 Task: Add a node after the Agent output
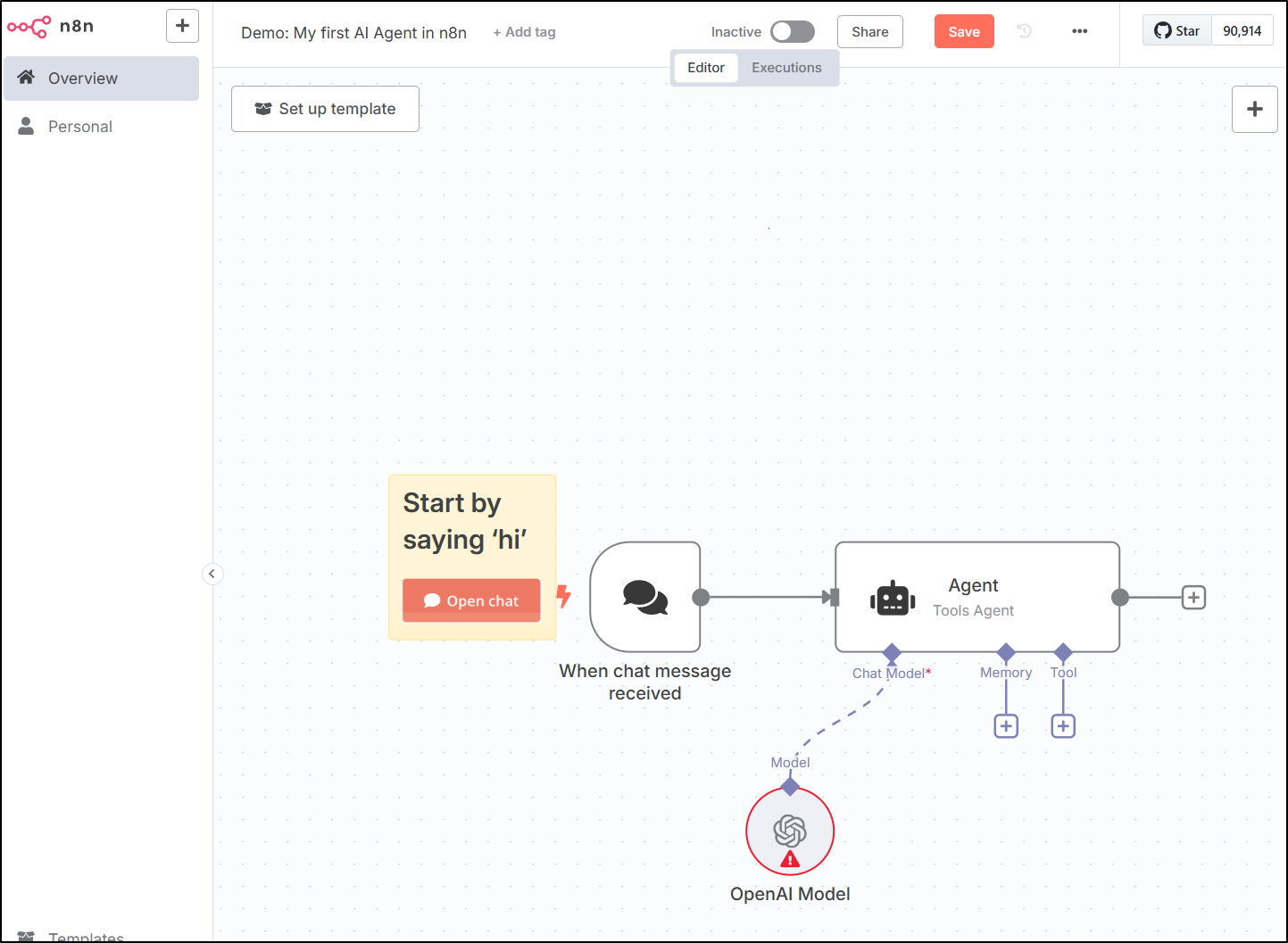(x=1193, y=597)
